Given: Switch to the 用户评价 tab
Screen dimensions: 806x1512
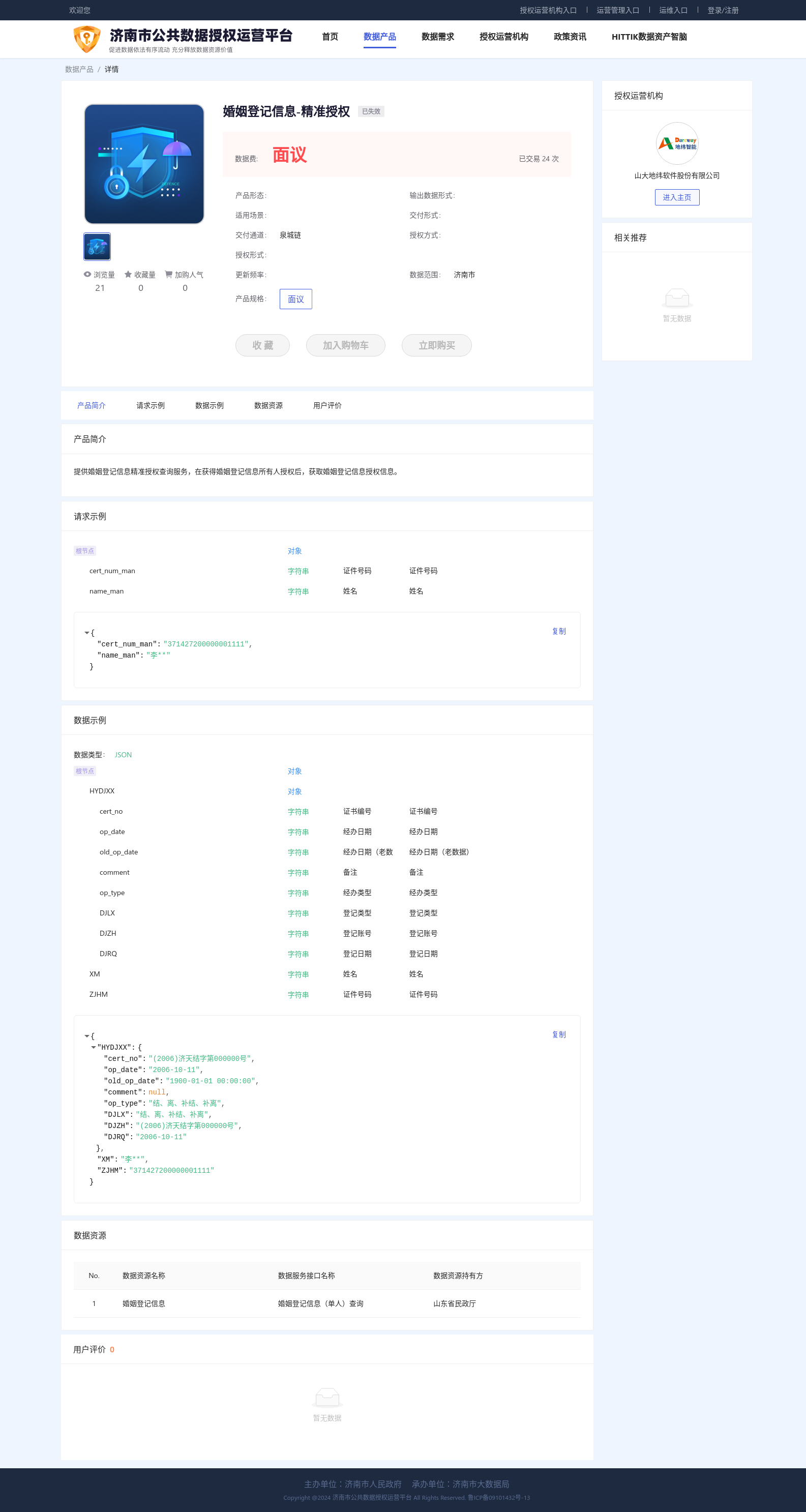Looking at the screenshot, I should click(x=327, y=405).
